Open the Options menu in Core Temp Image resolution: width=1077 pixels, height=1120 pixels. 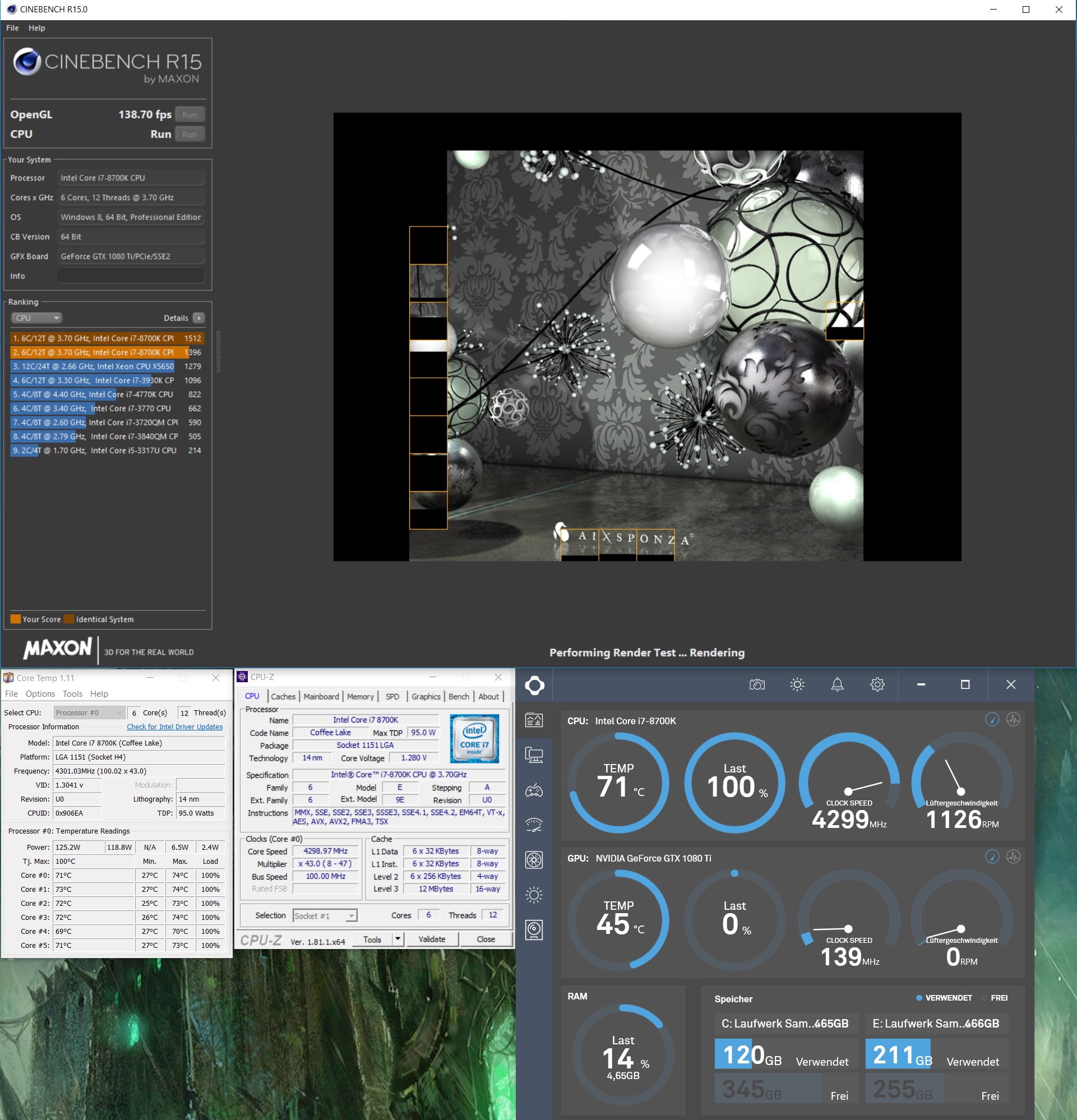click(40, 694)
